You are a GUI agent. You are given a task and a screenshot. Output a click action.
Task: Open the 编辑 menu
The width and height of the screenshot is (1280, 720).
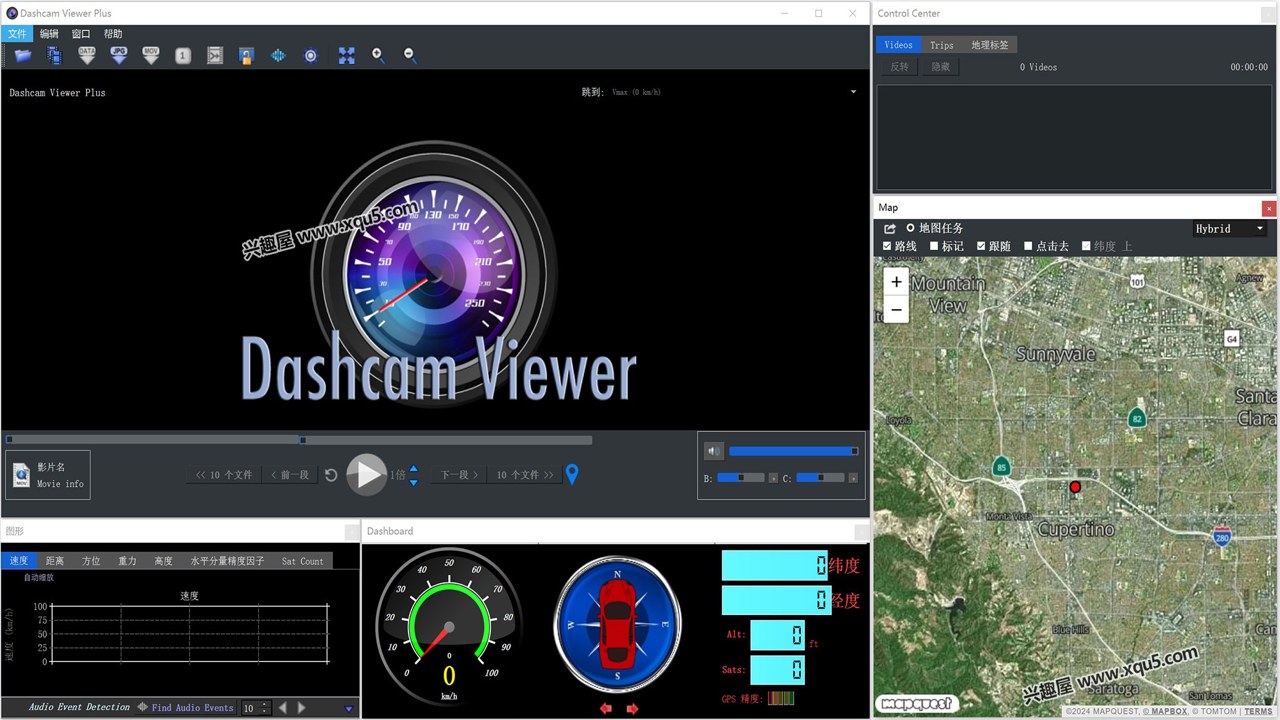coord(49,34)
